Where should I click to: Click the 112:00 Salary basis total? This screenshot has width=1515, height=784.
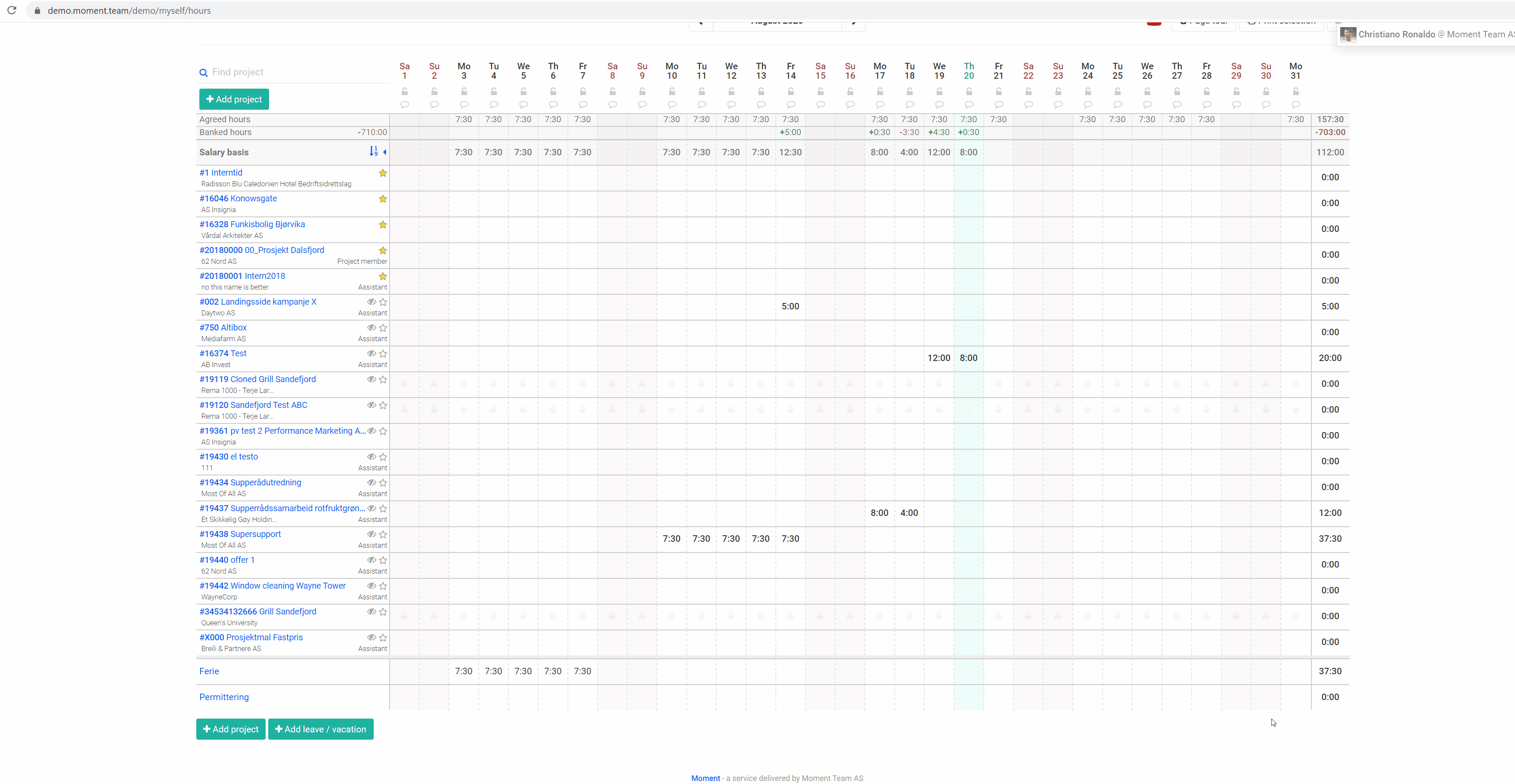1330,152
